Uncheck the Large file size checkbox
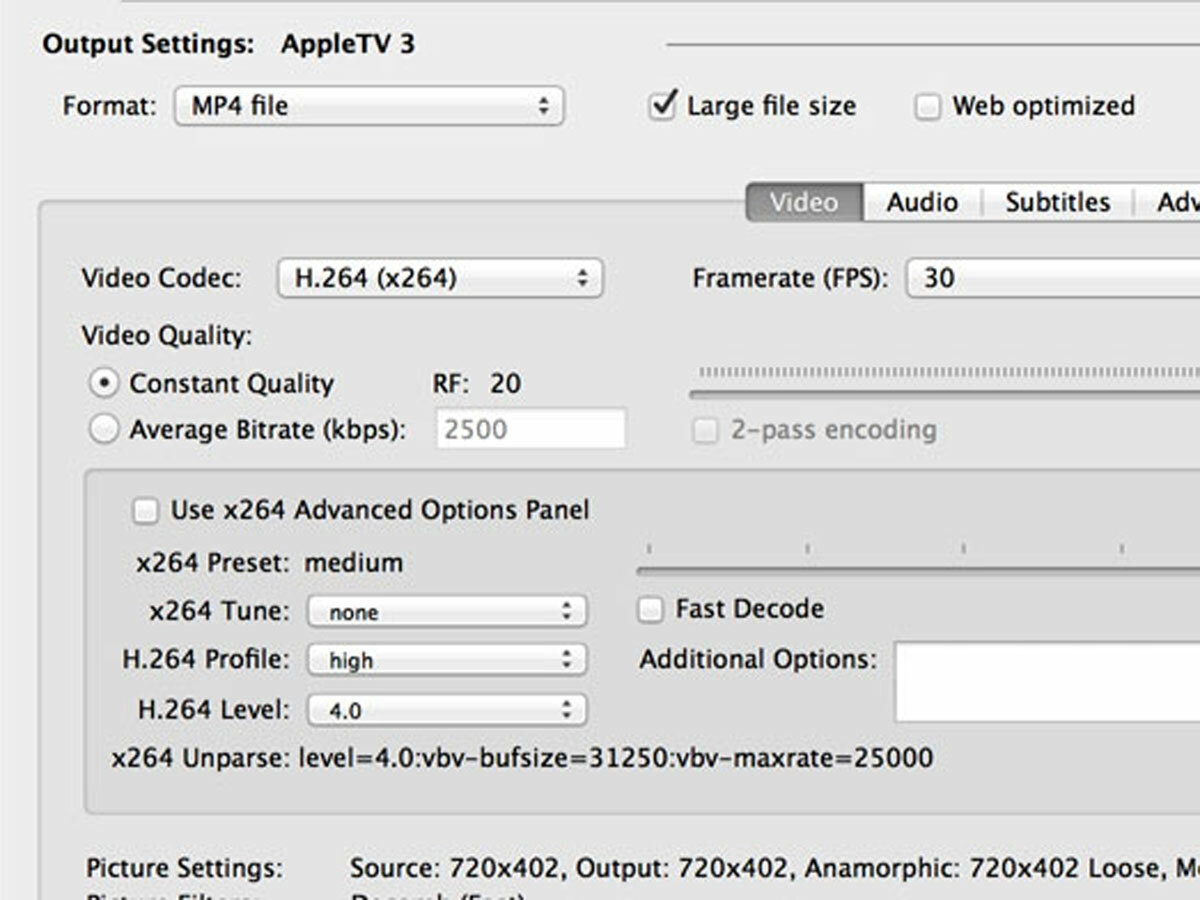The width and height of the screenshot is (1200, 900). click(662, 105)
